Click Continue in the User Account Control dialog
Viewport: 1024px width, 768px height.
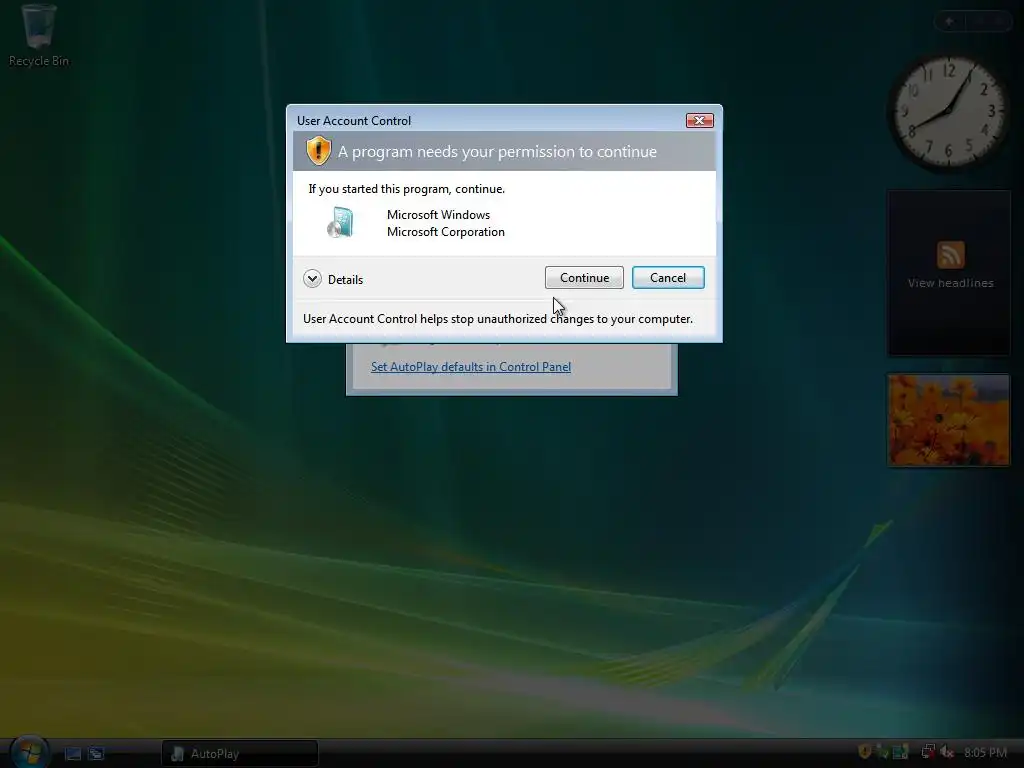[584, 278]
